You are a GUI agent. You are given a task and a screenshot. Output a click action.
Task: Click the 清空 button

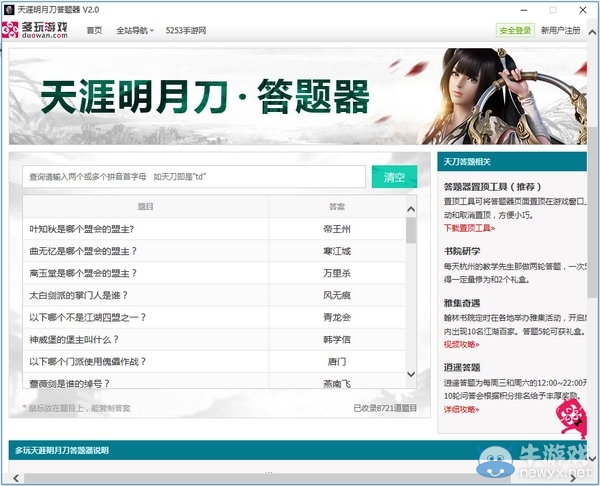[x=394, y=177]
